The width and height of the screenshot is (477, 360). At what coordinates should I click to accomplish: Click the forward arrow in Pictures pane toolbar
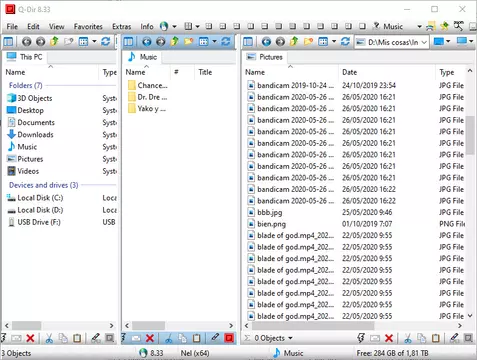tap(280, 42)
